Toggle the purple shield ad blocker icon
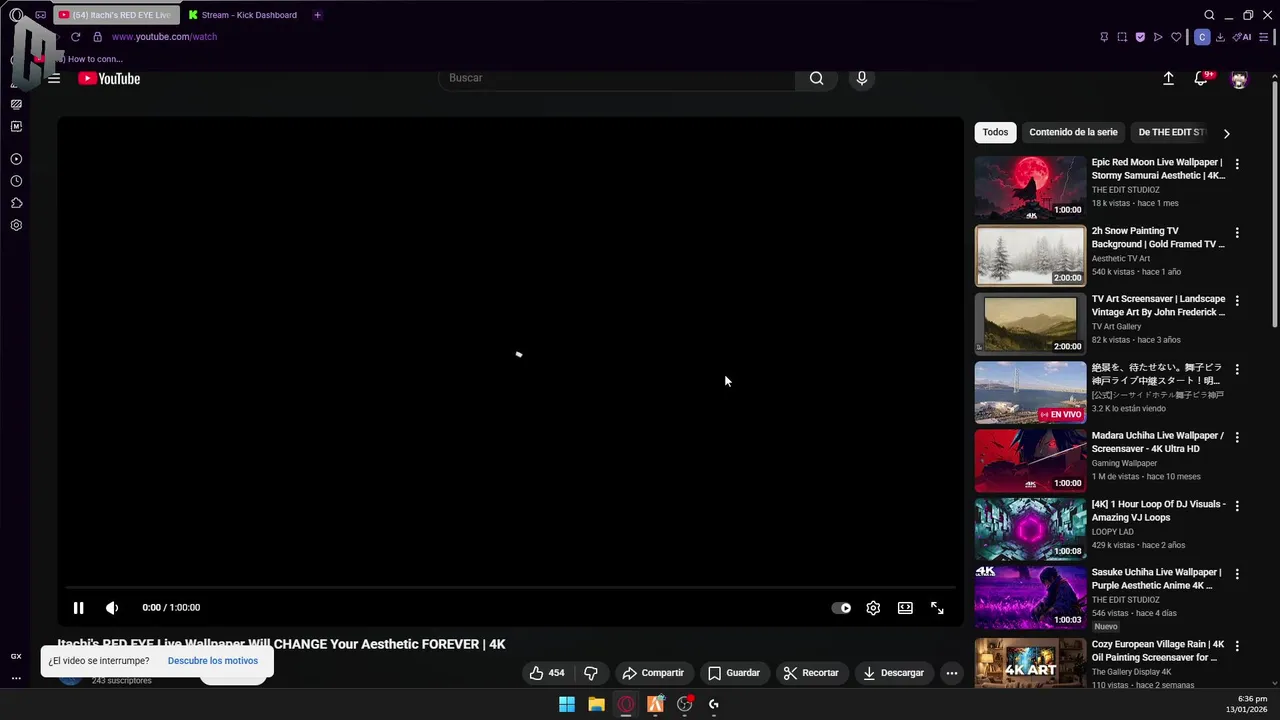Screen dimensions: 1280x720 [x=1140, y=37]
